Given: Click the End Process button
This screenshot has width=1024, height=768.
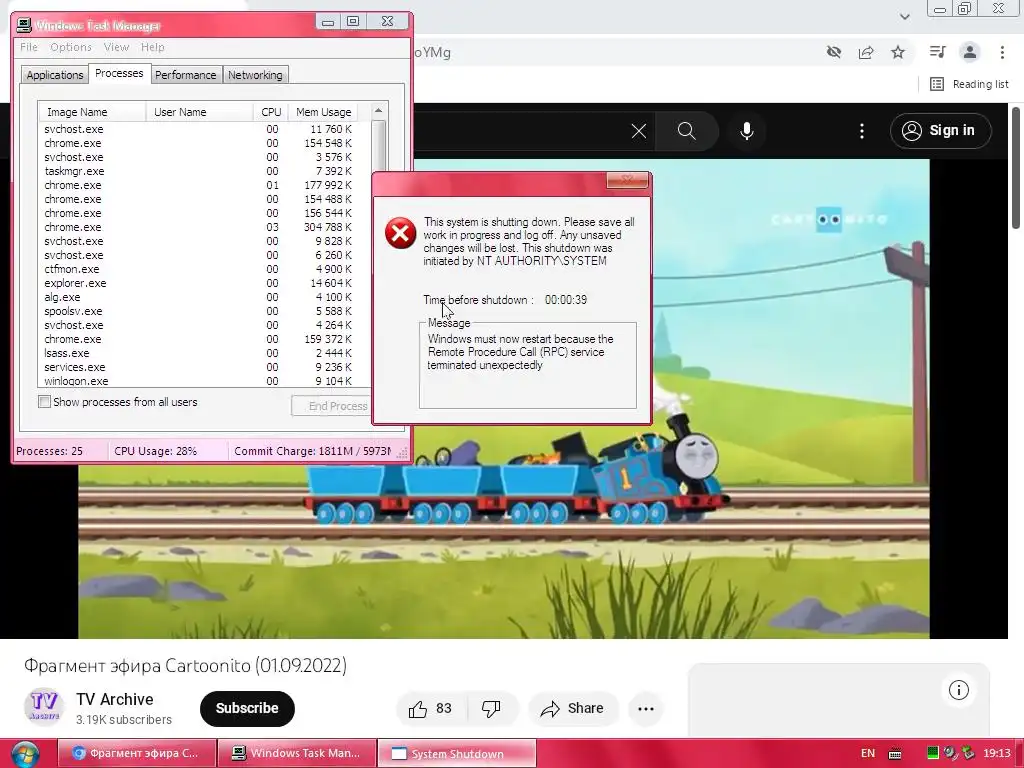Looking at the screenshot, I should coord(332,406).
